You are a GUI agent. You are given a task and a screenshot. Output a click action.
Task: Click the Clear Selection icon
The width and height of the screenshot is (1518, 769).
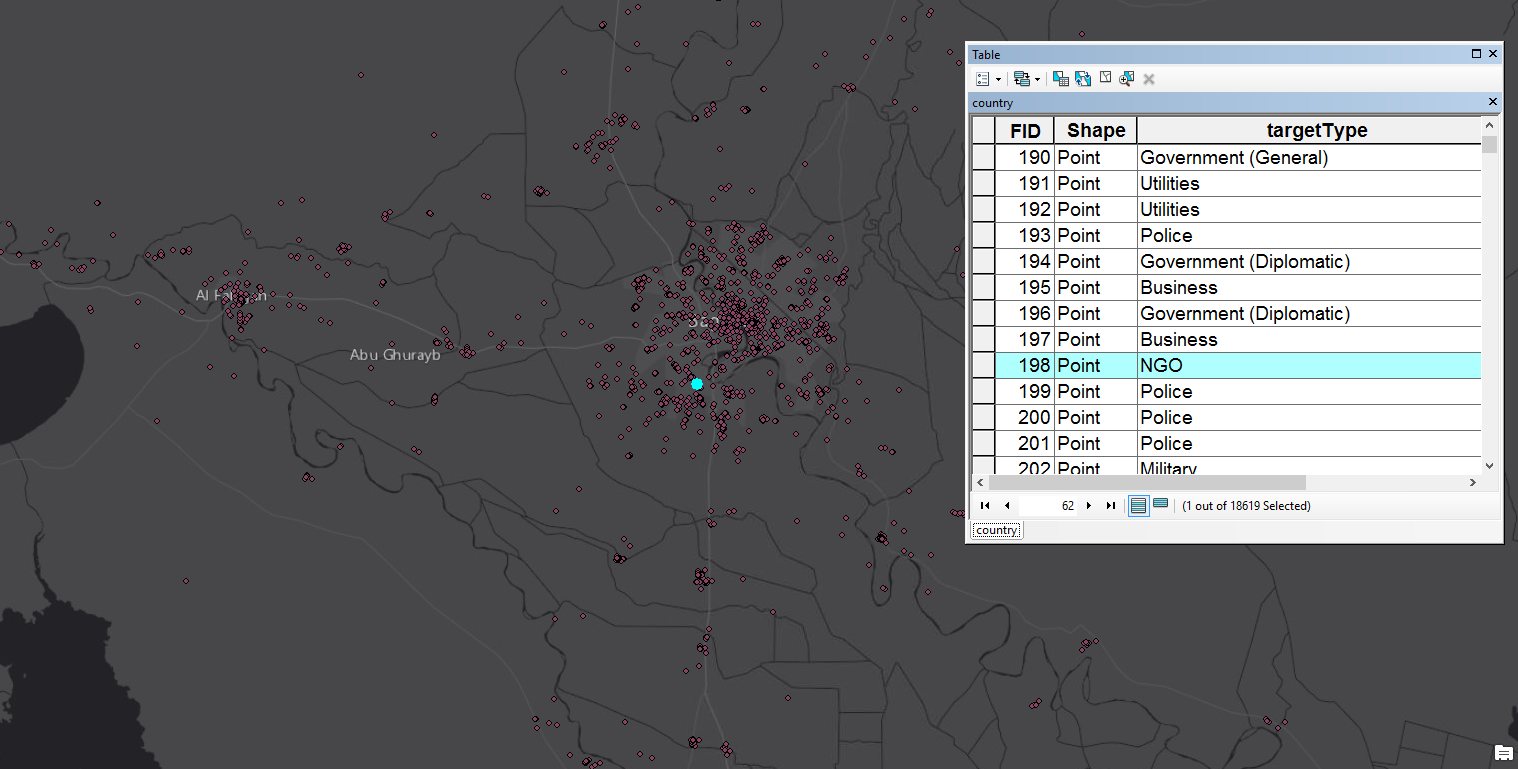point(1105,78)
